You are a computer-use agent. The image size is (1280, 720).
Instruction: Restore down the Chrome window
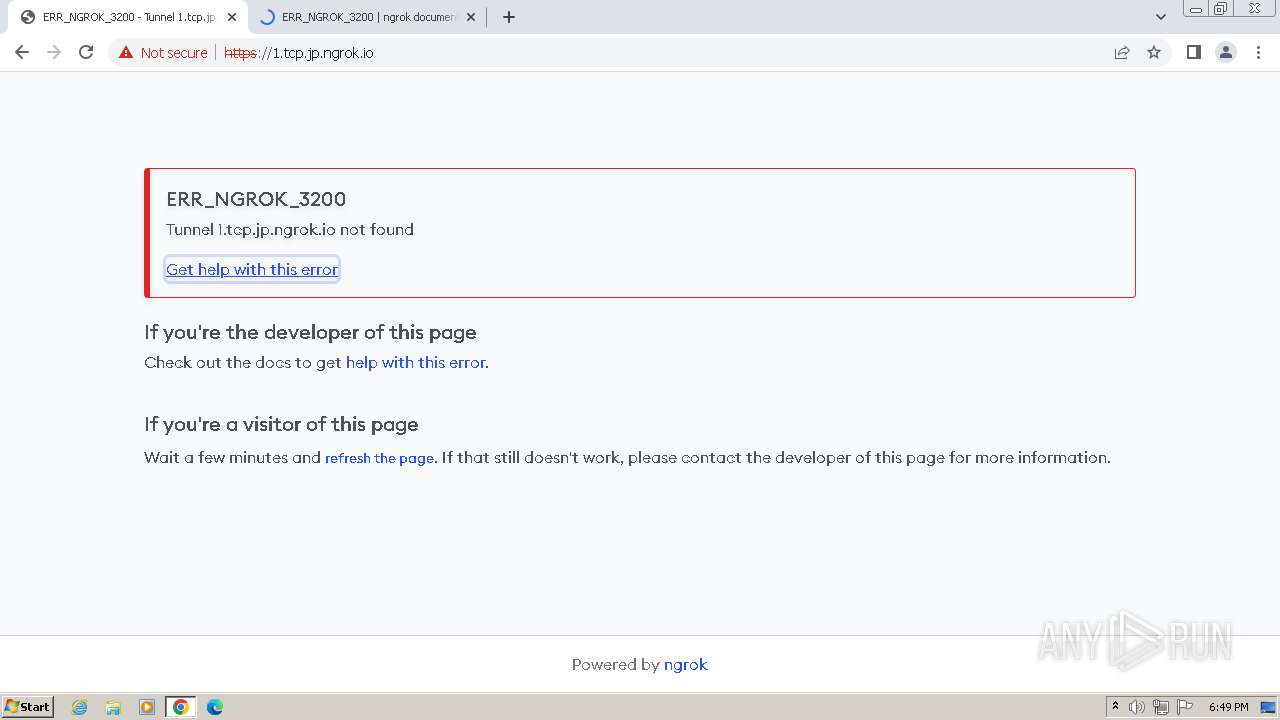click(1221, 9)
